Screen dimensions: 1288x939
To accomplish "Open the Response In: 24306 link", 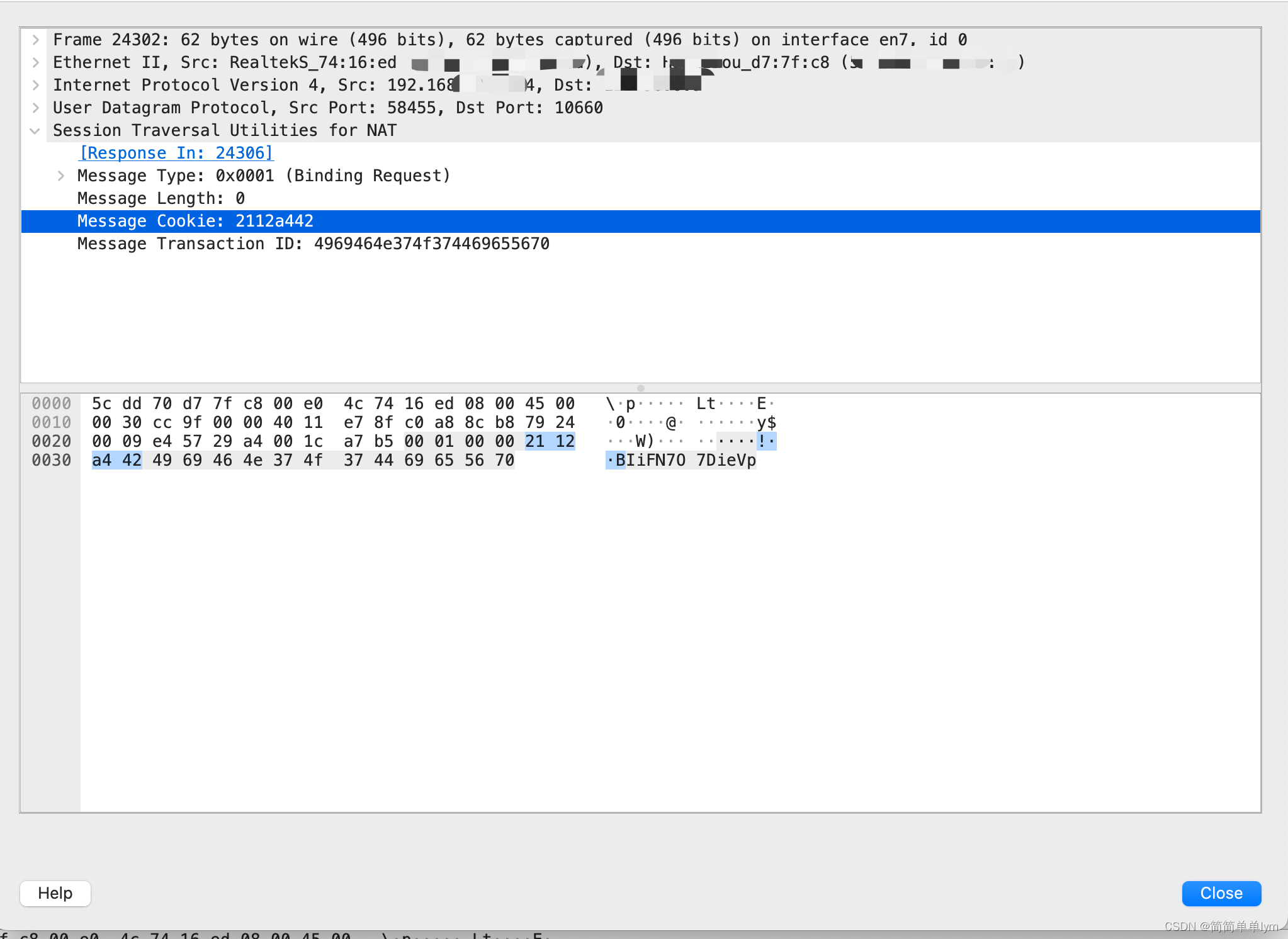I will [176, 153].
